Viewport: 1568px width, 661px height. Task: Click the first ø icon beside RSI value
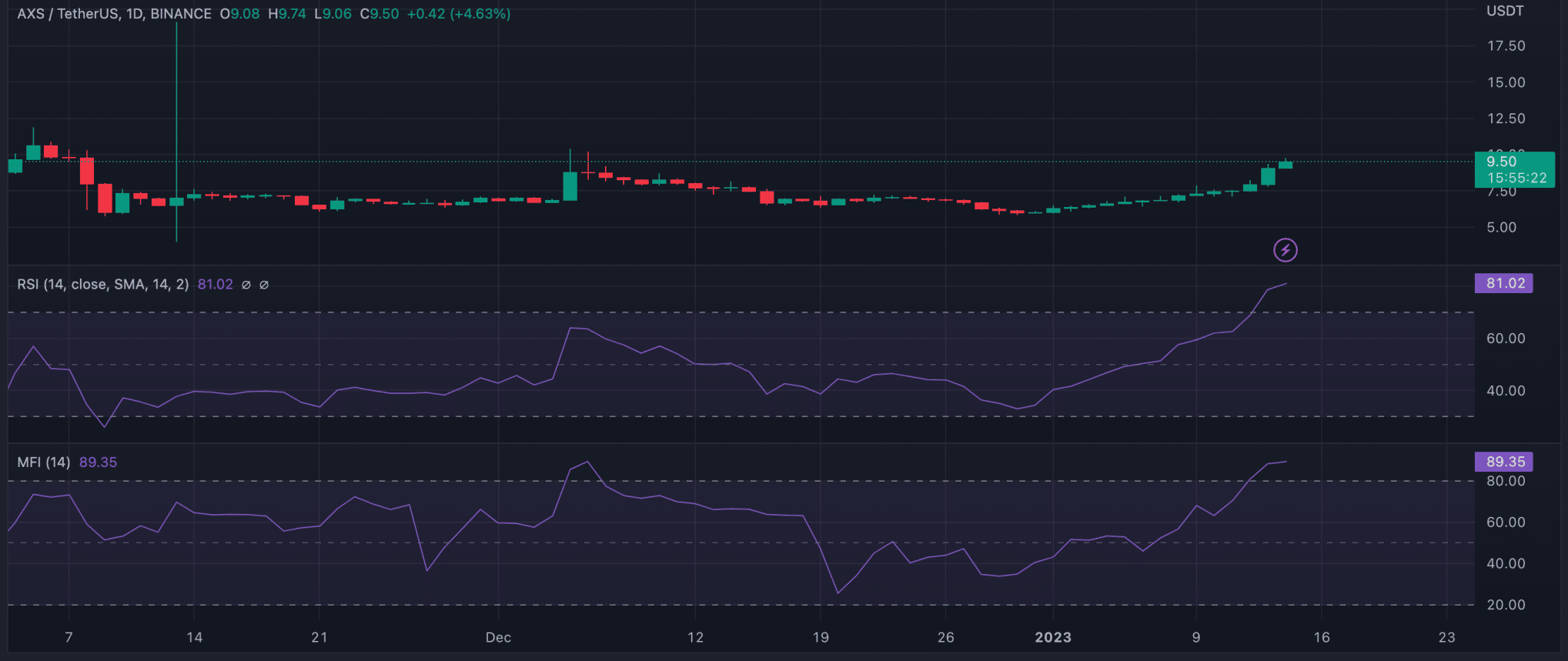coord(246,285)
